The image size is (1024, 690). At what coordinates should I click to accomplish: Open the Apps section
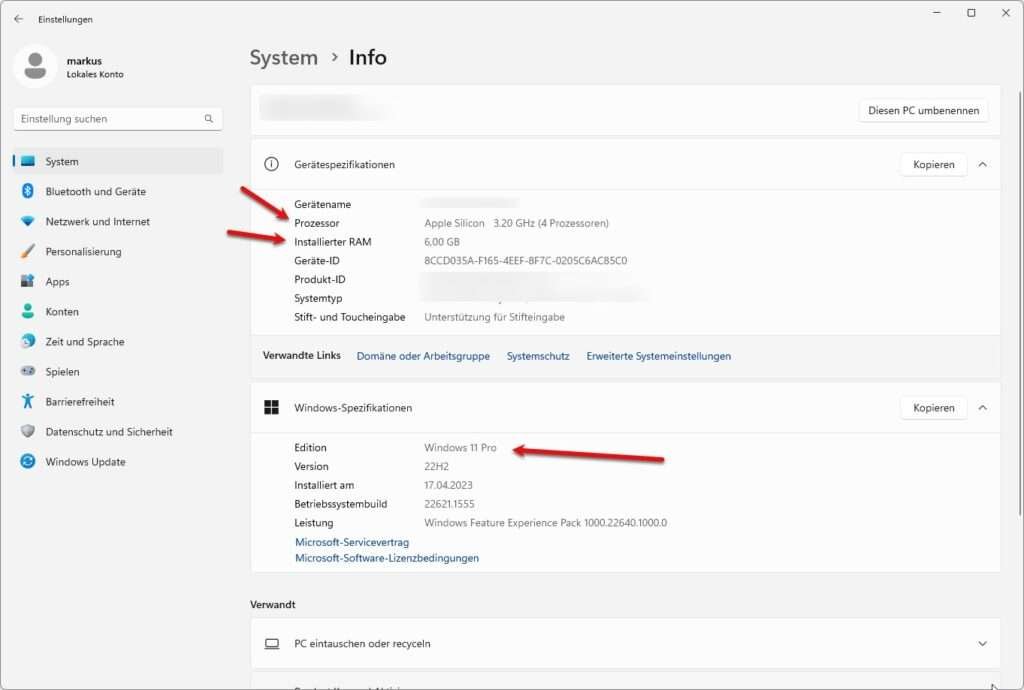click(61, 281)
